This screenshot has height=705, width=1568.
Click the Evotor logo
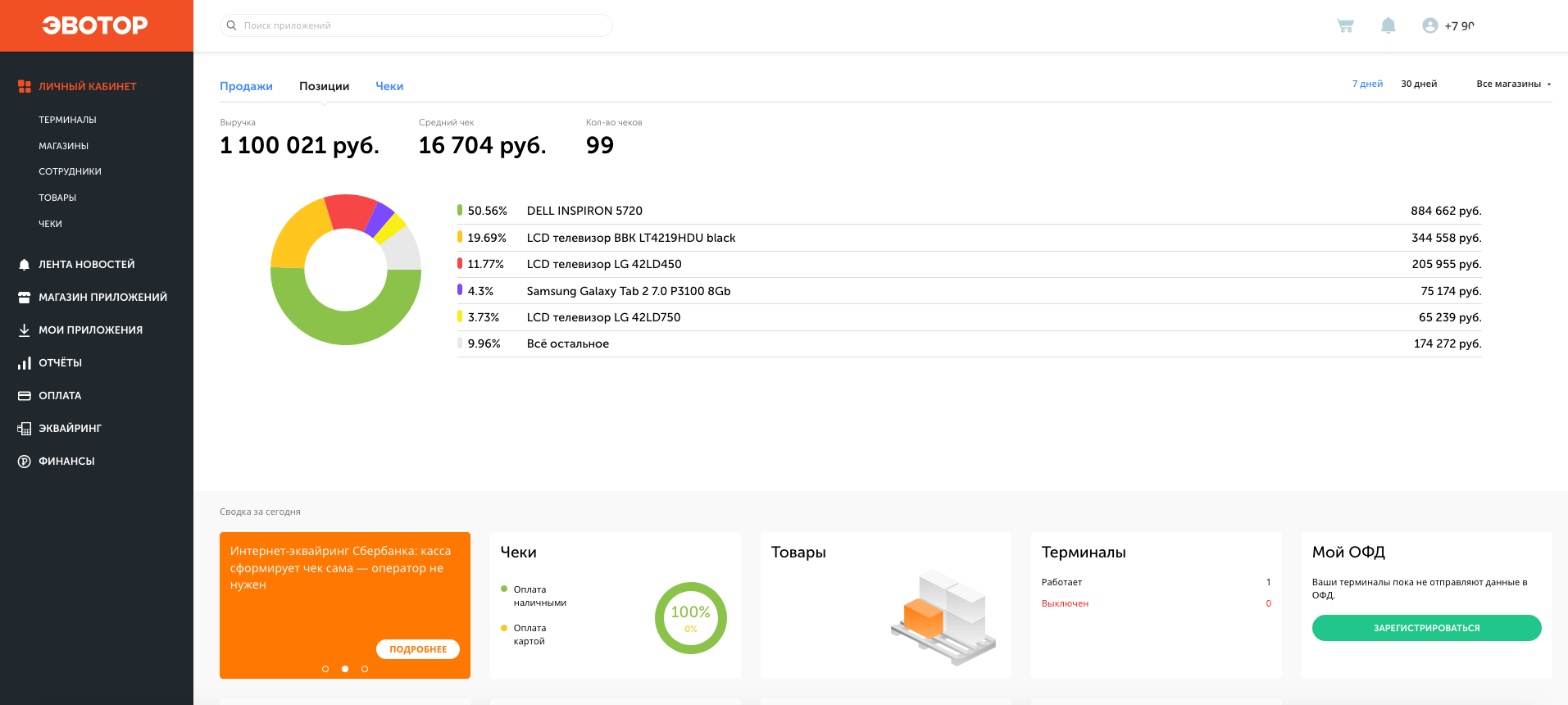click(x=95, y=25)
